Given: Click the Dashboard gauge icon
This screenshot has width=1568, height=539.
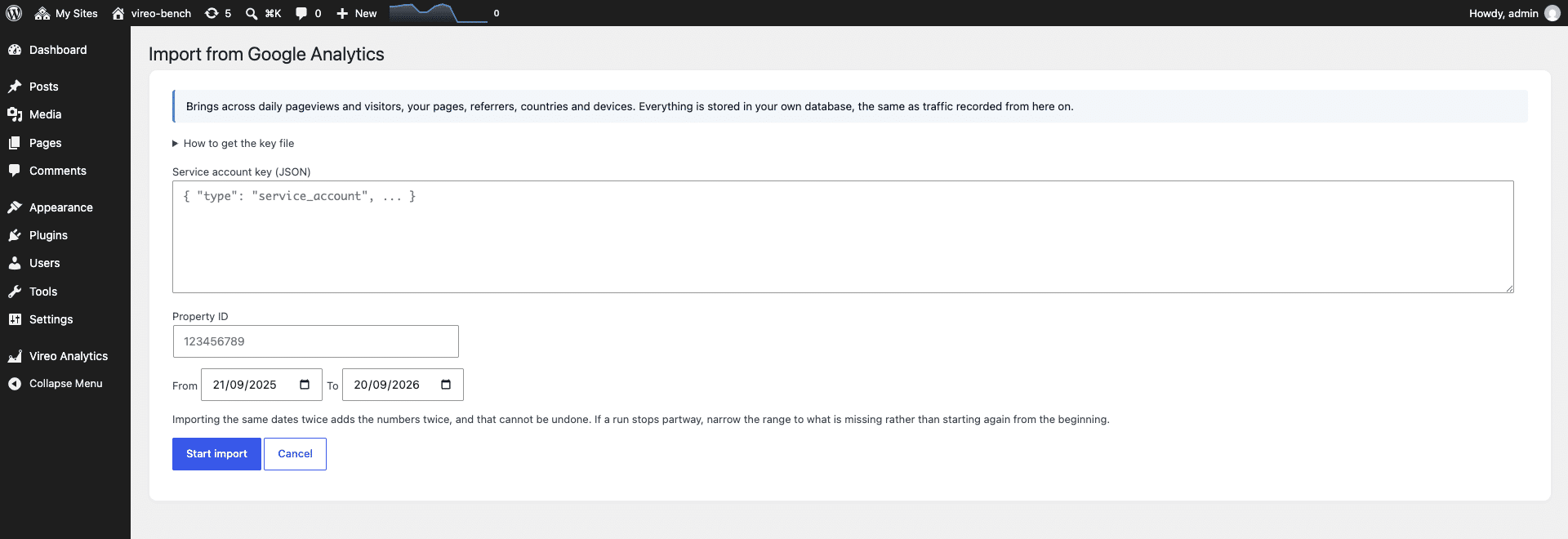Looking at the screenshot, I should click(x=15, y=50).
